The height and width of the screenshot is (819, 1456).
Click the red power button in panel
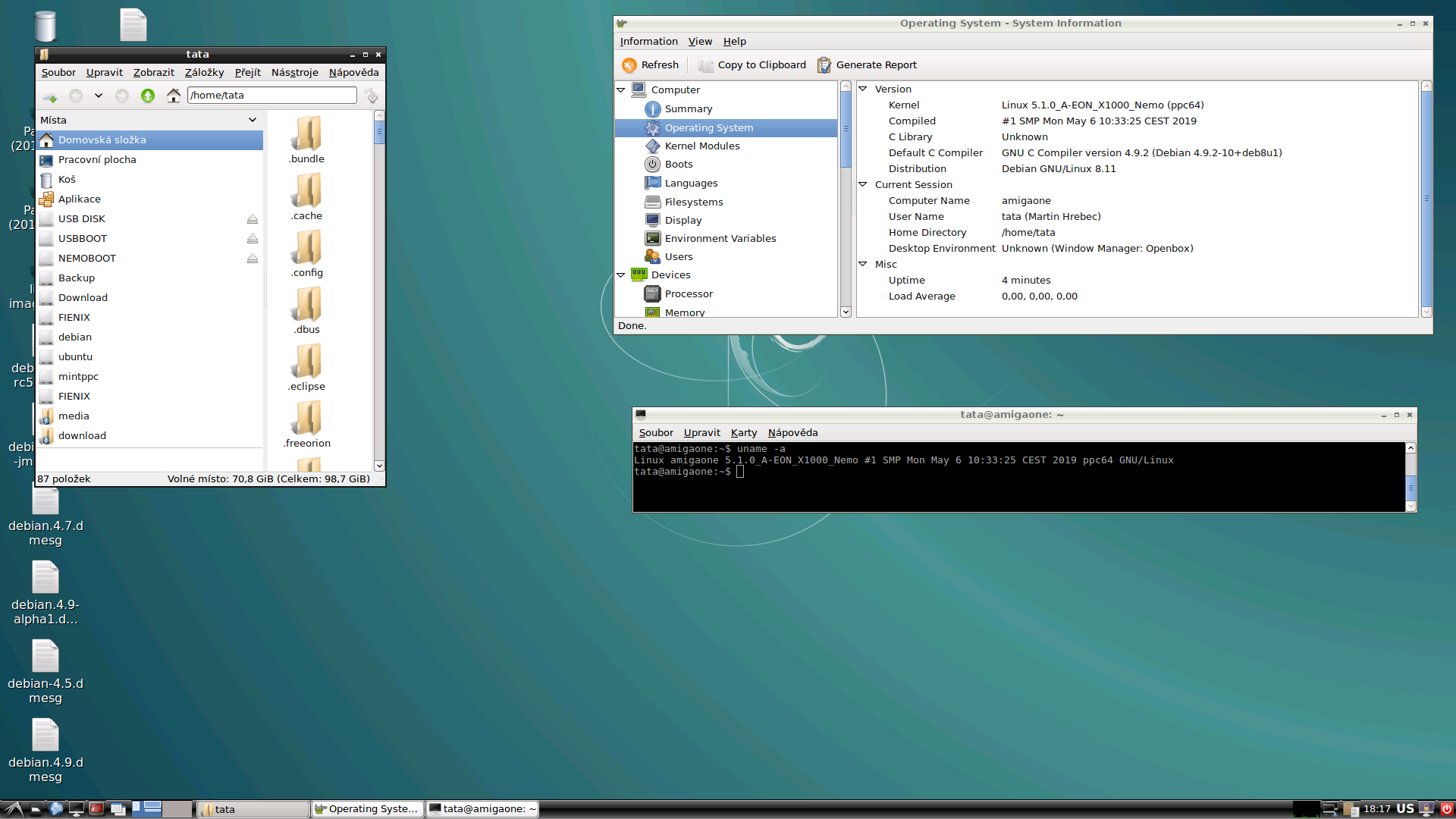[x=1446, y=809]
